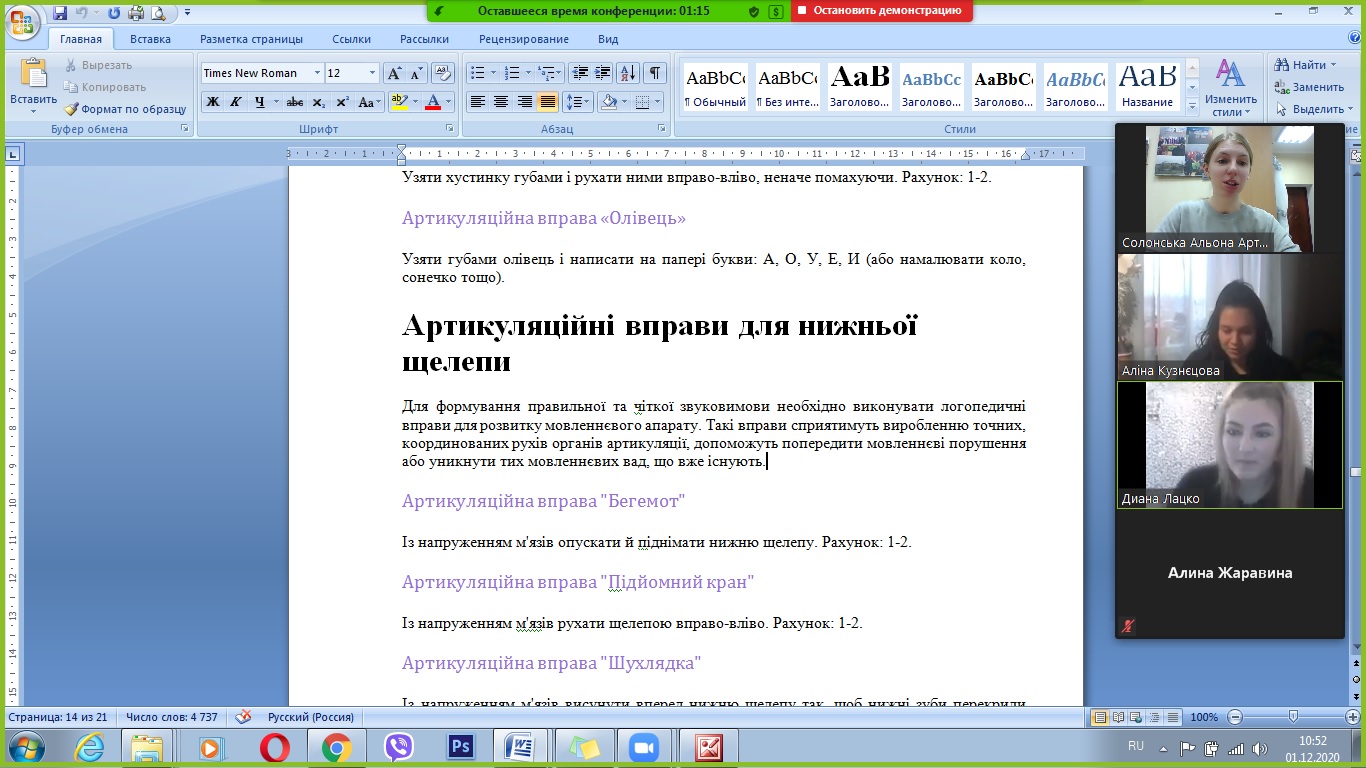Image resolution: width=1366 pixels, height=768 pixels.
Task: Click the Остановить демонстрацию button
Action: 881,11
